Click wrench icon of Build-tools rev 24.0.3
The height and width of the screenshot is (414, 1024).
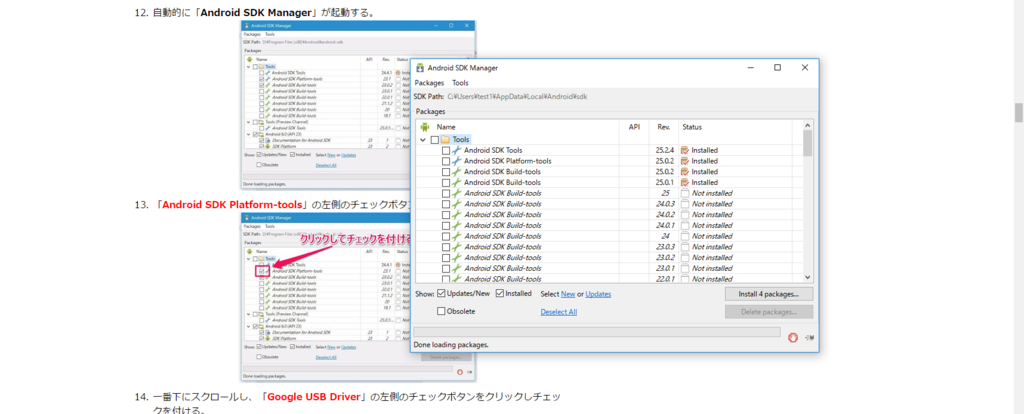coord(456,204)
